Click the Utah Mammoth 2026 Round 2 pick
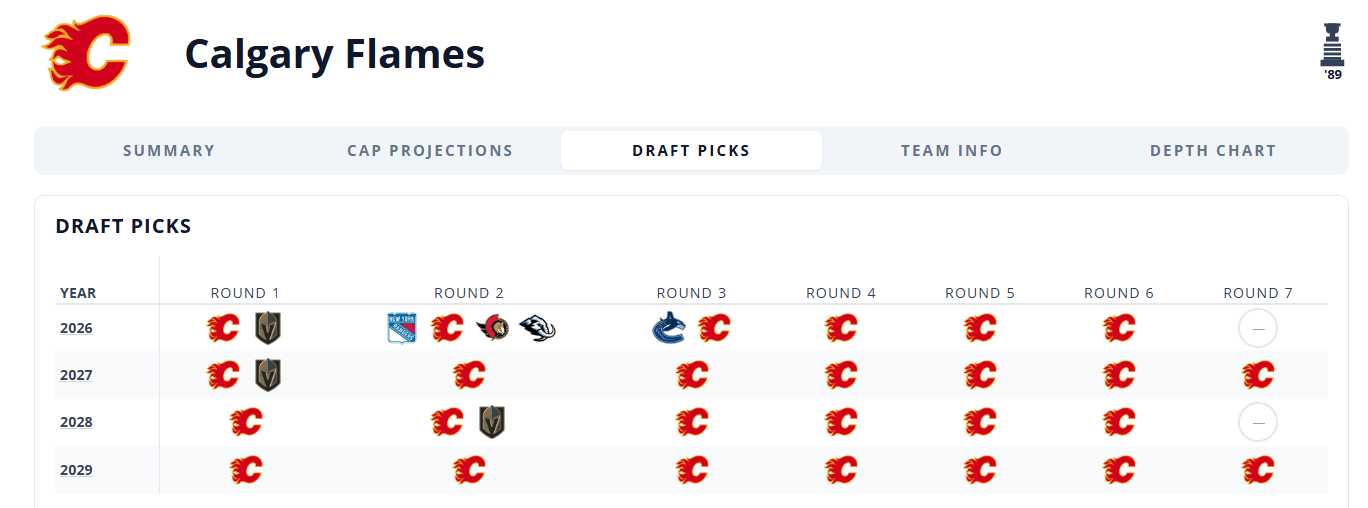Screen dimensions: 1368x508 point(538,328)
